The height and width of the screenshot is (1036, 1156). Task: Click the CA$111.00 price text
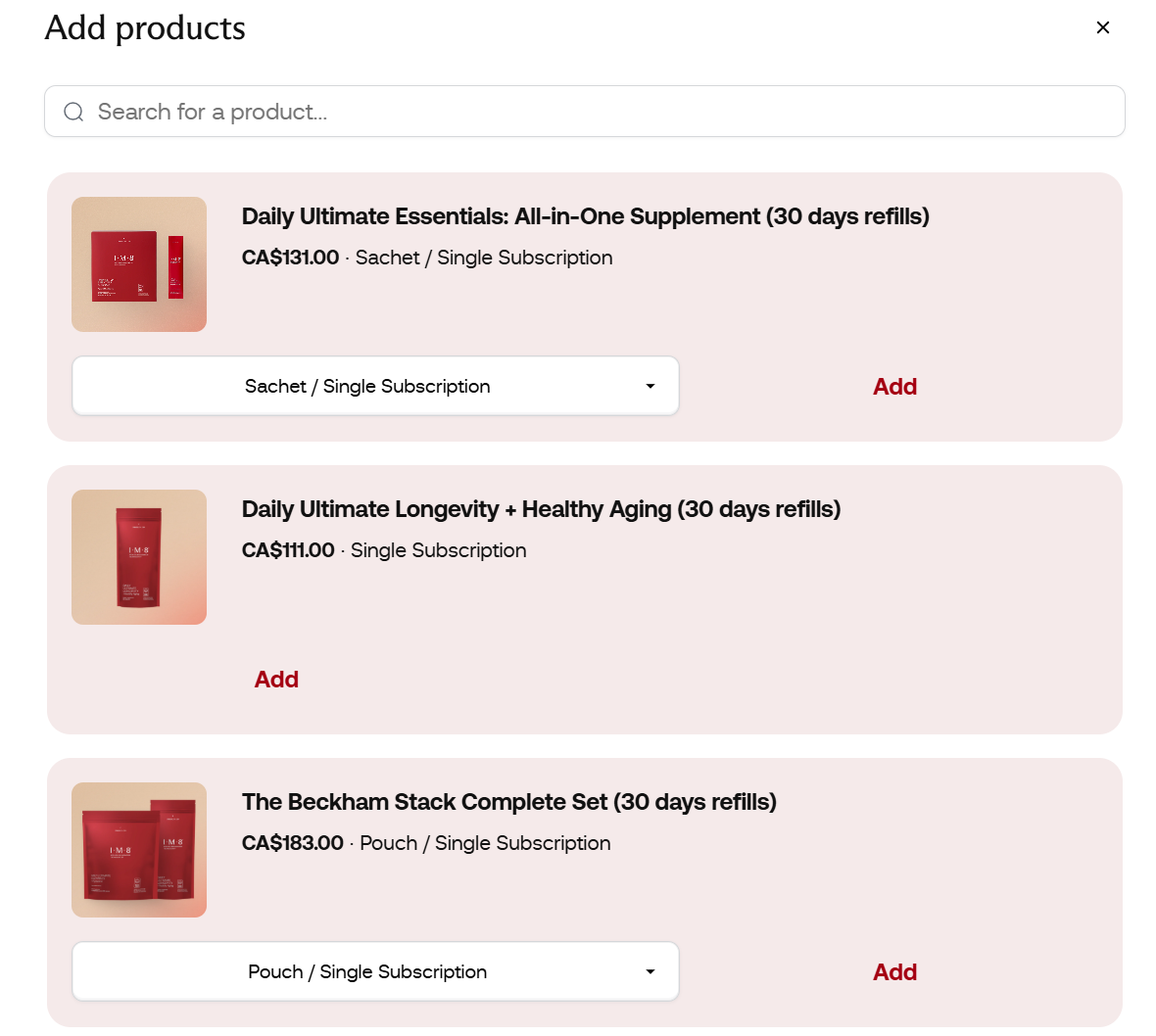tap(288, 550)
